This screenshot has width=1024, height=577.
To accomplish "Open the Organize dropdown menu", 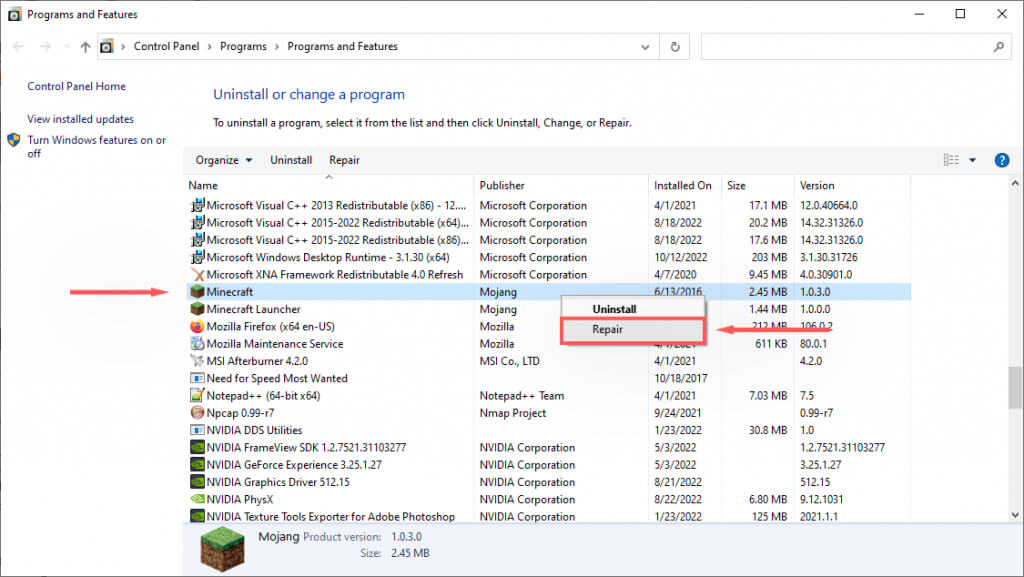I will 223,160.
